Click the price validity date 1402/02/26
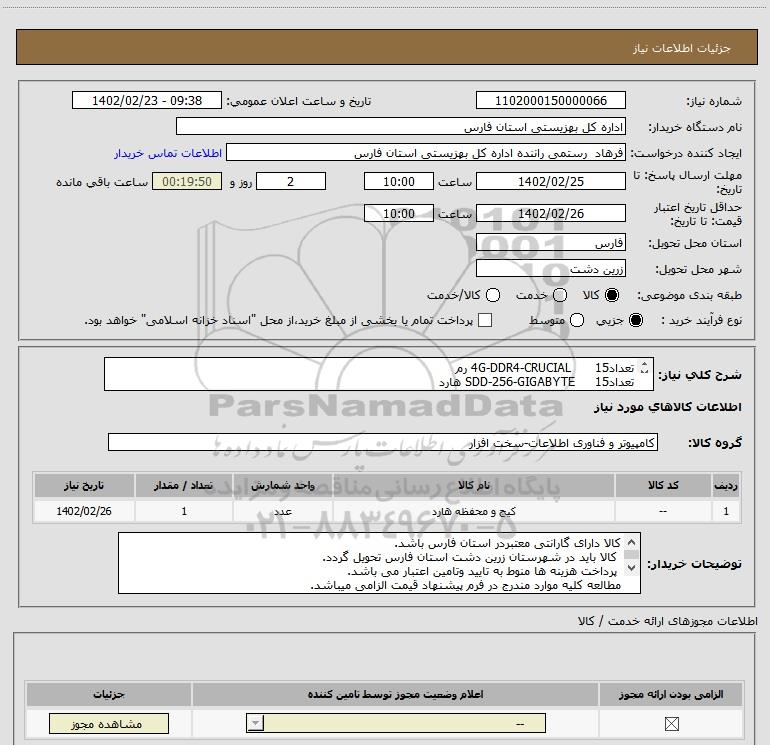Viewport: 770px width, 745px height. pos(550,213)
